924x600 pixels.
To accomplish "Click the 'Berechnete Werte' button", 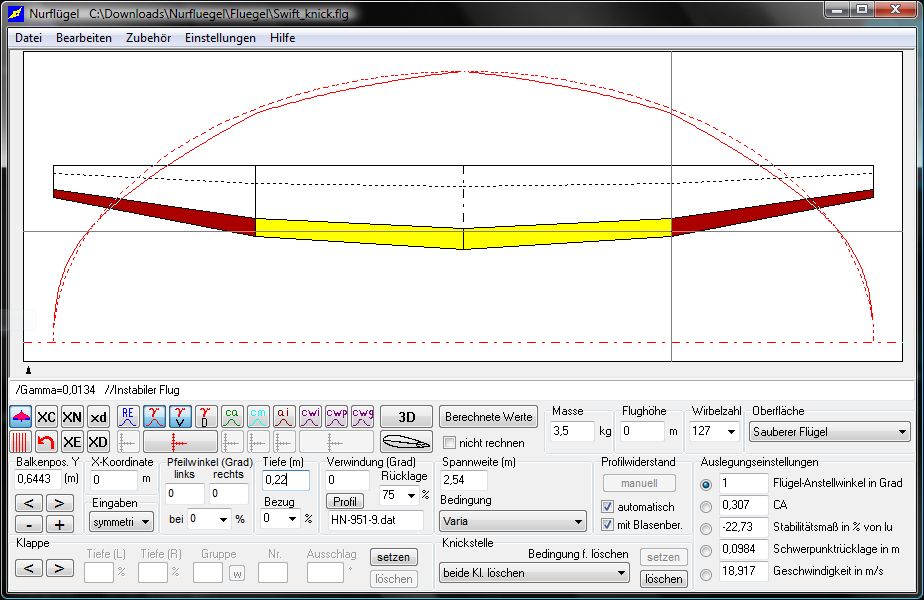I will [x=488, y=417].
